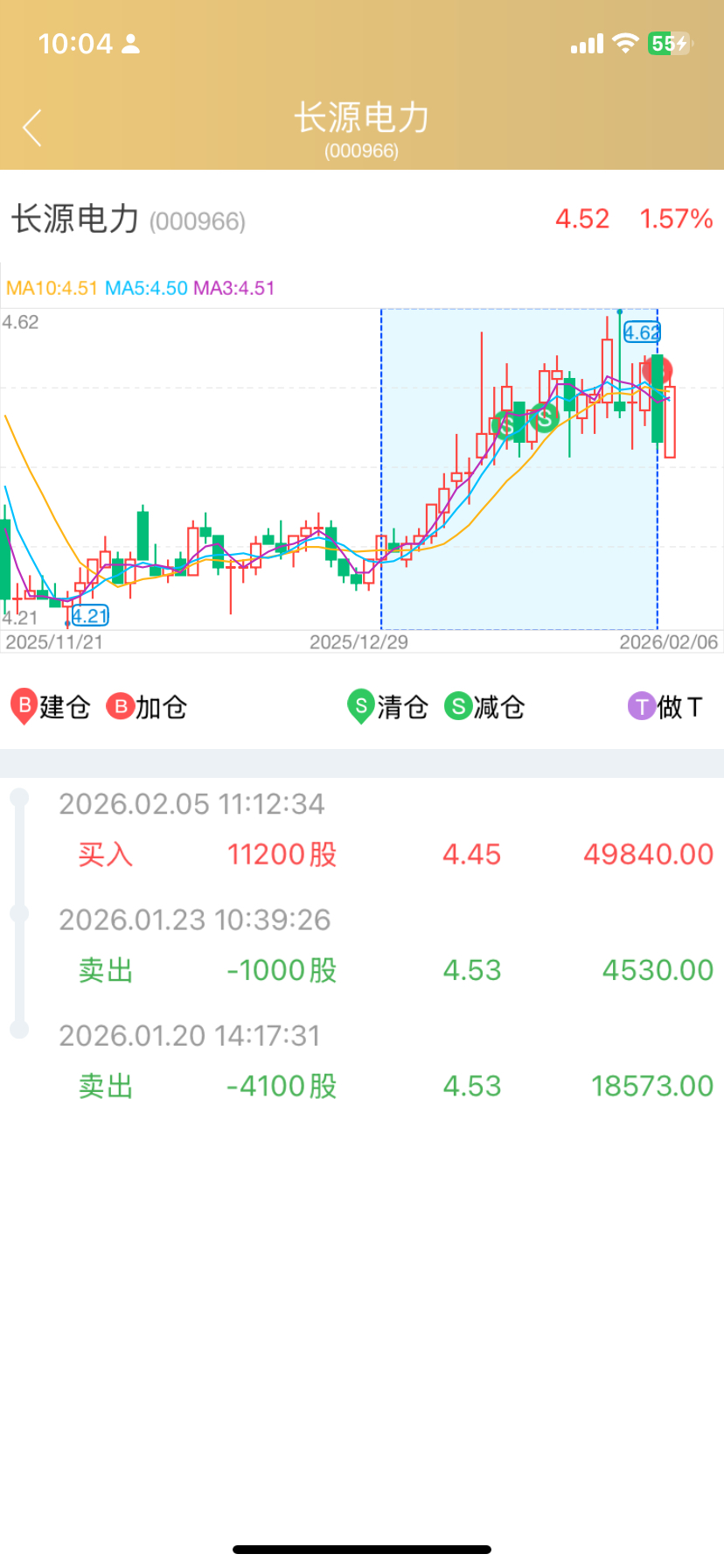Tap the 1.57% change percentage

coord(676,219)
